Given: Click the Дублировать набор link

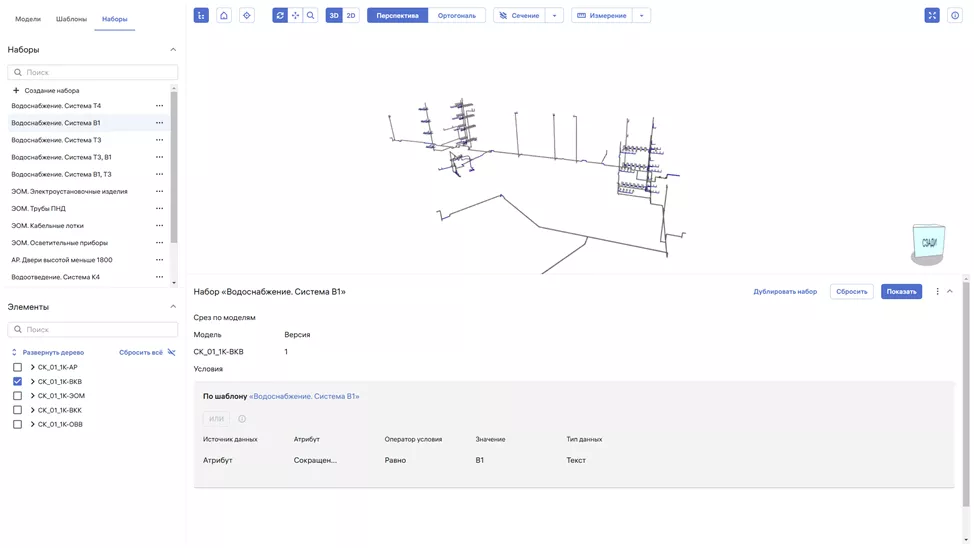Looking at the screenshot, I should (x=785, y=292).
